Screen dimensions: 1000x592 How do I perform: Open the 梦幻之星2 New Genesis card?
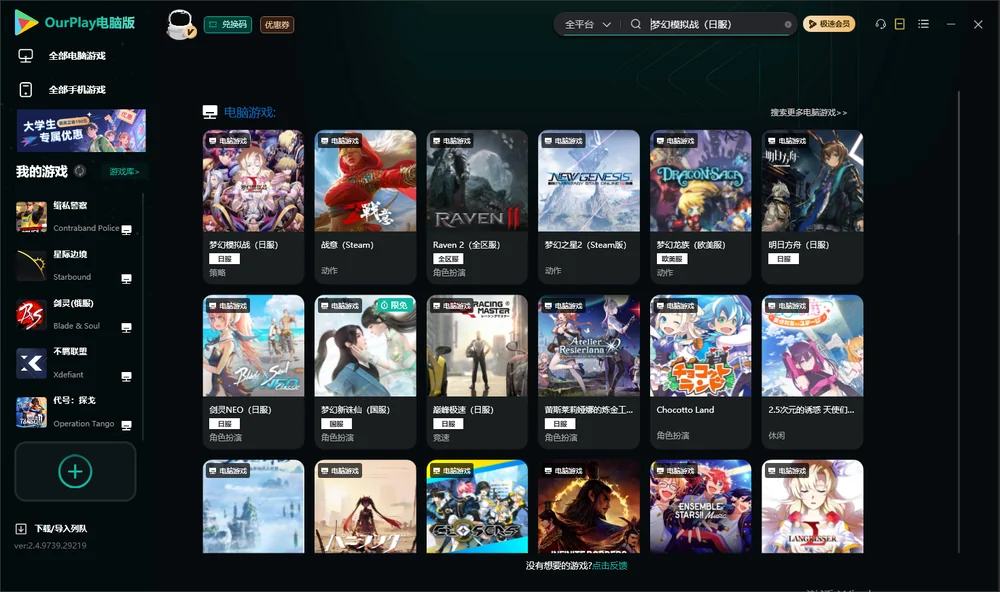pyautogui.click(x=589, y=207)
